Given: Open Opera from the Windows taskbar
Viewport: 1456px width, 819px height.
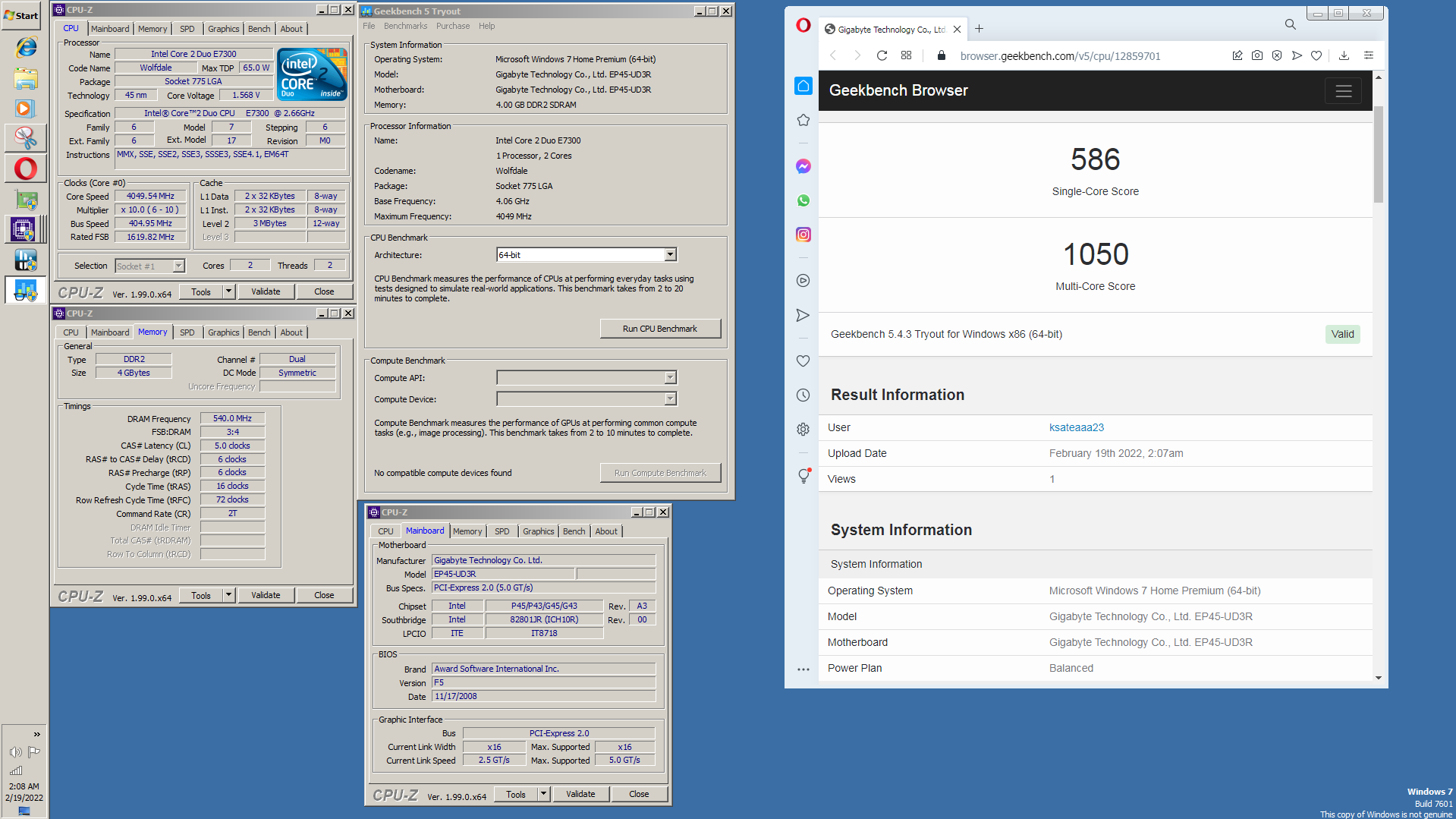Looking at the screenshot, I should click(x=25, y=169).
